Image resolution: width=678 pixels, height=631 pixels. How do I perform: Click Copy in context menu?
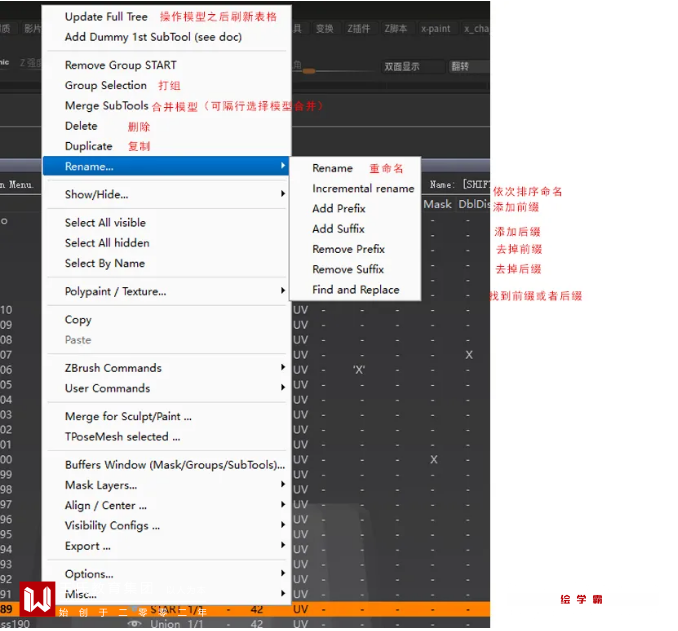(x=78, y=320)
